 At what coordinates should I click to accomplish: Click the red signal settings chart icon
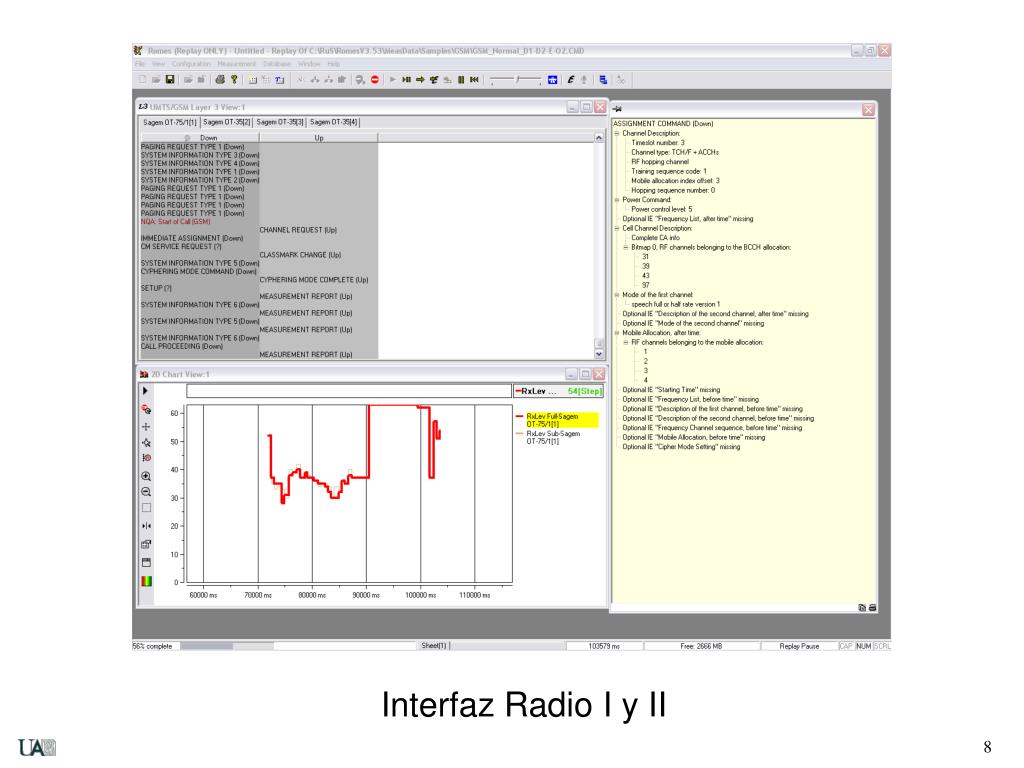(x=146, y=409)
